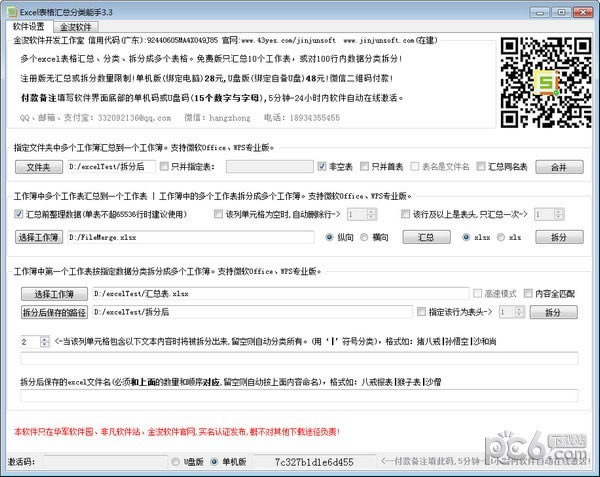Click the WeChat ID hangzhong text
This screenshot has width=600, height=477.
pyautogui.click(x=230, y=118)
